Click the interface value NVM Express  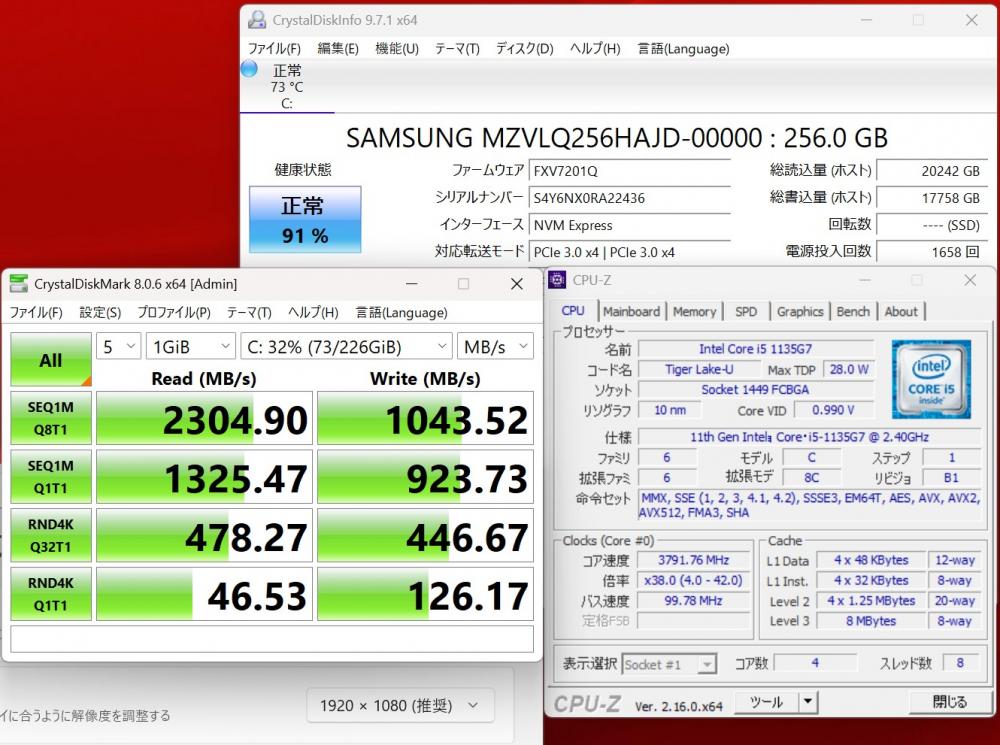pos(629,225)
